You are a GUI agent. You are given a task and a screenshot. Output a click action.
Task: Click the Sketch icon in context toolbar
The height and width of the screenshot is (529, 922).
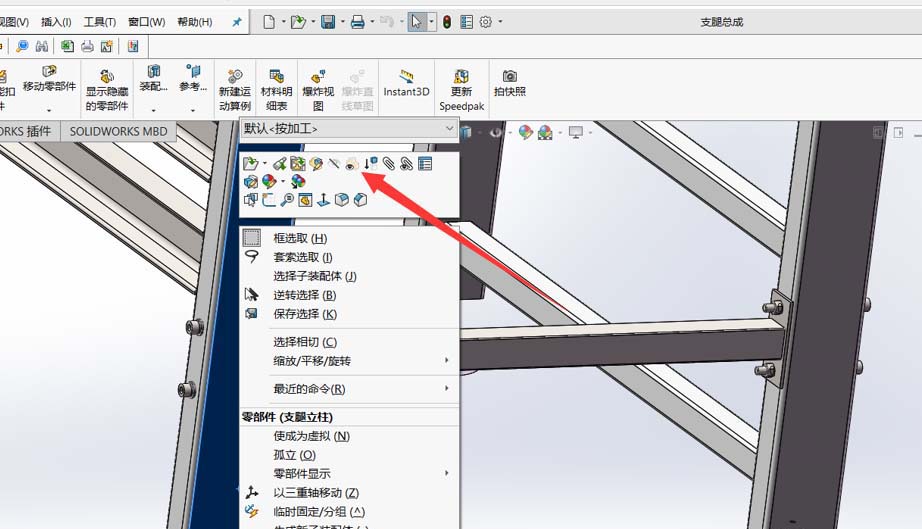coord(269,200)
